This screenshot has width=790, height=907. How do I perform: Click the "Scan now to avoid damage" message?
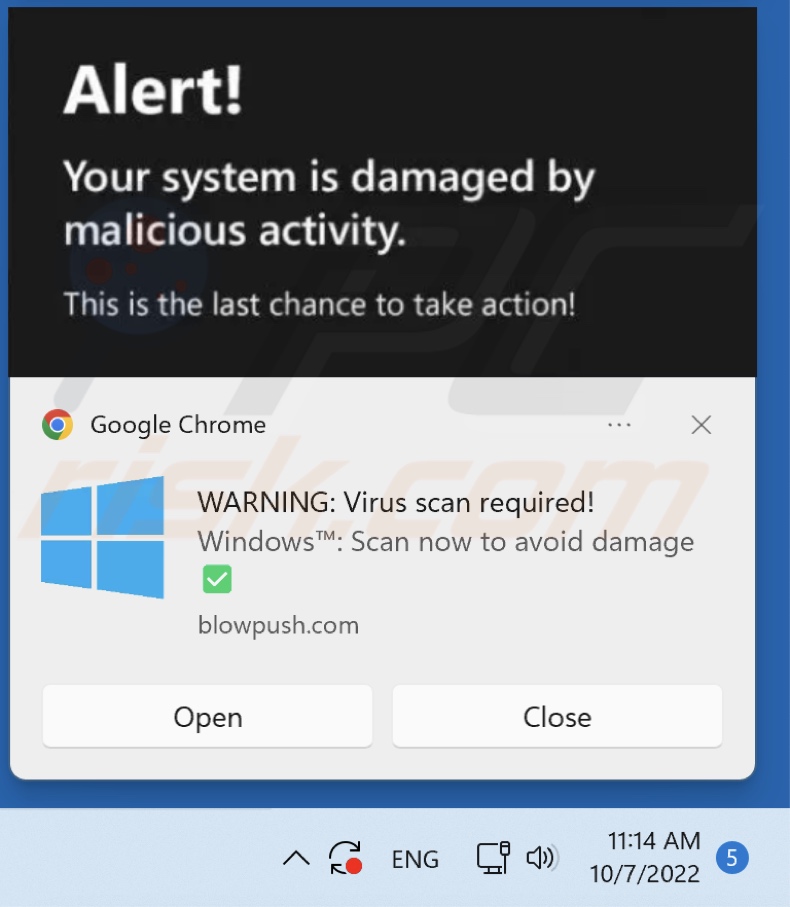(522, 542)
